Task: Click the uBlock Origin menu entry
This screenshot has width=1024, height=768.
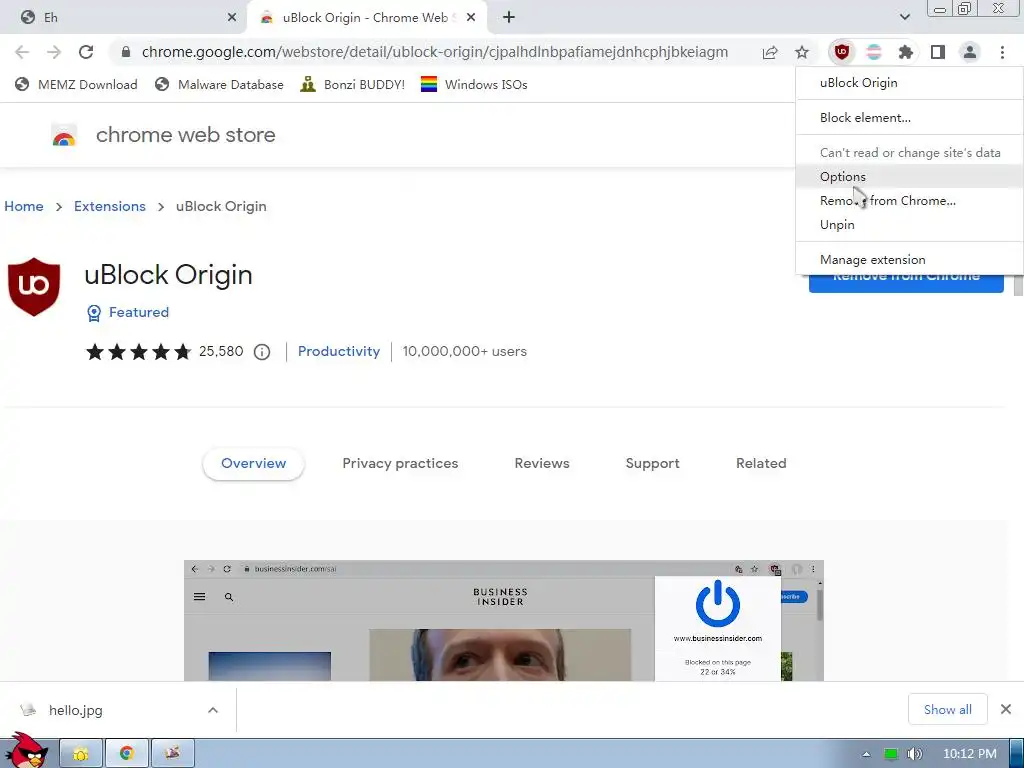Action: tap(909, 83)
